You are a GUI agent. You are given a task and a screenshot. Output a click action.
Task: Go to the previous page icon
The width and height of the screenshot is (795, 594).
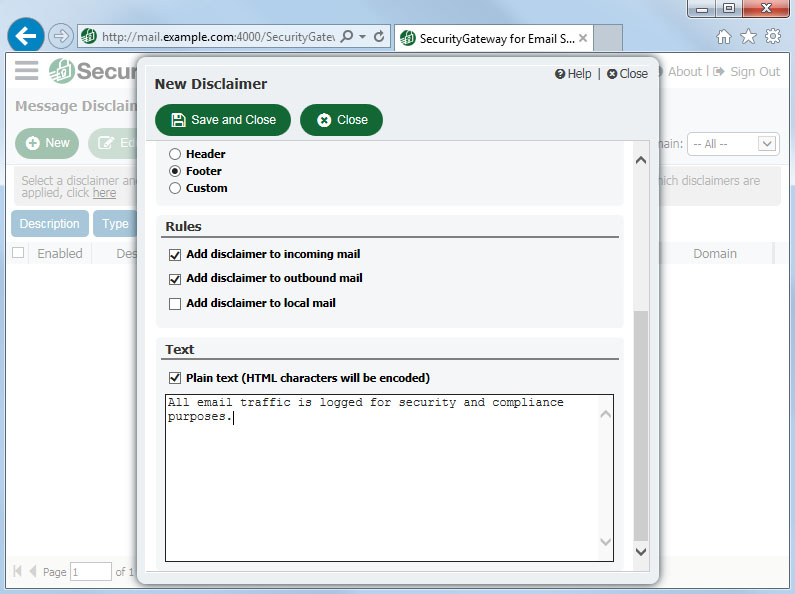click(x=33, y=571)
